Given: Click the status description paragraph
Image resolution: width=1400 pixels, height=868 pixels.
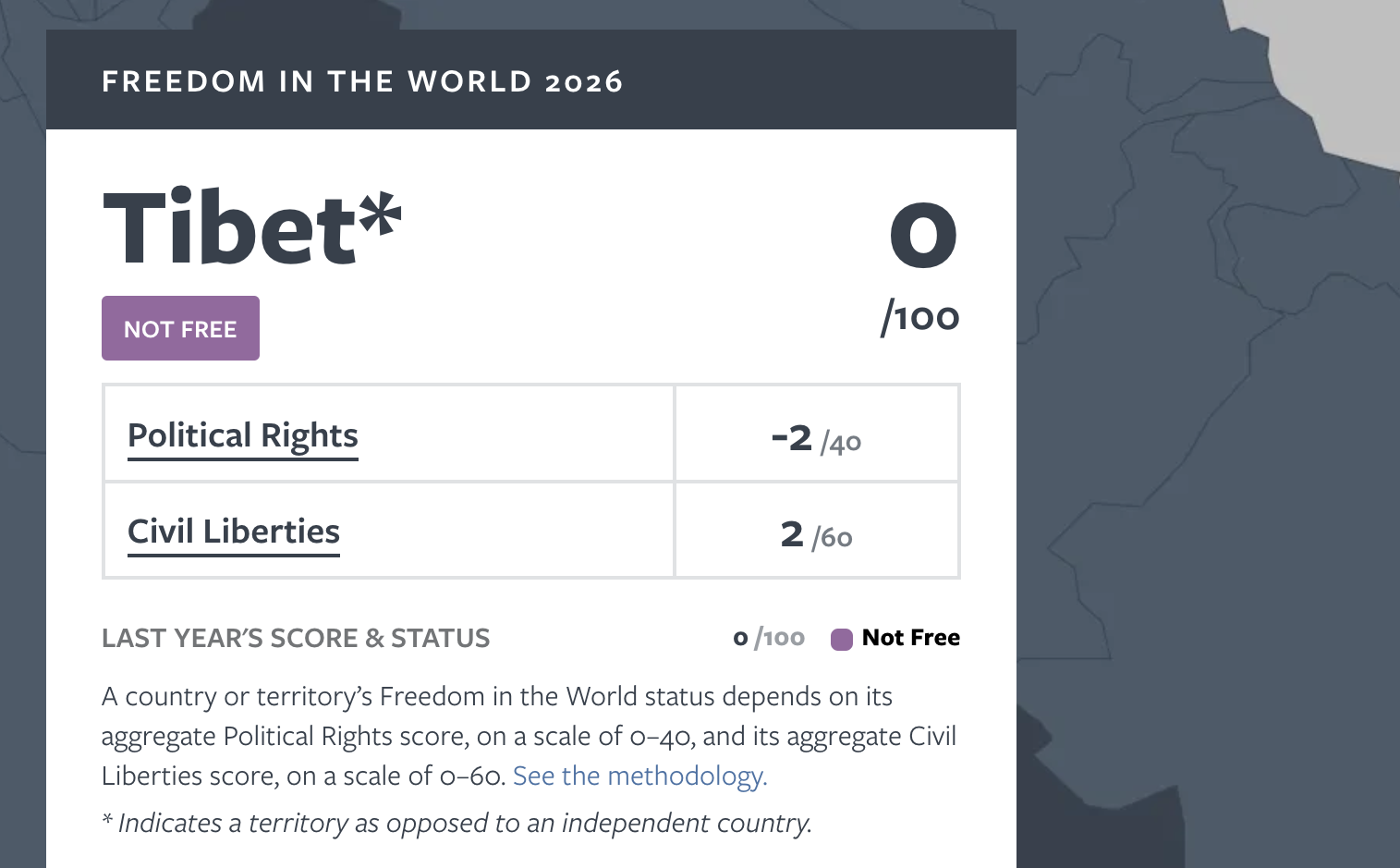Looking at the screenshot, I should [529, 736].
